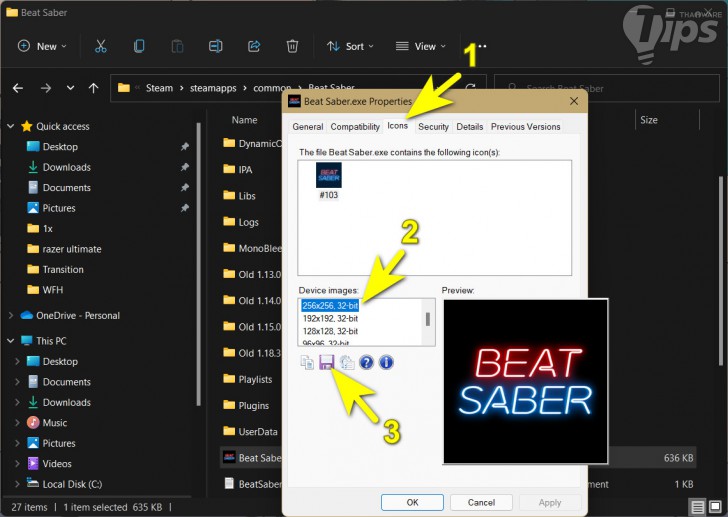This screenshot has width=728, height=517.
Task: Click the blue info icon
Action: point(386,362)
